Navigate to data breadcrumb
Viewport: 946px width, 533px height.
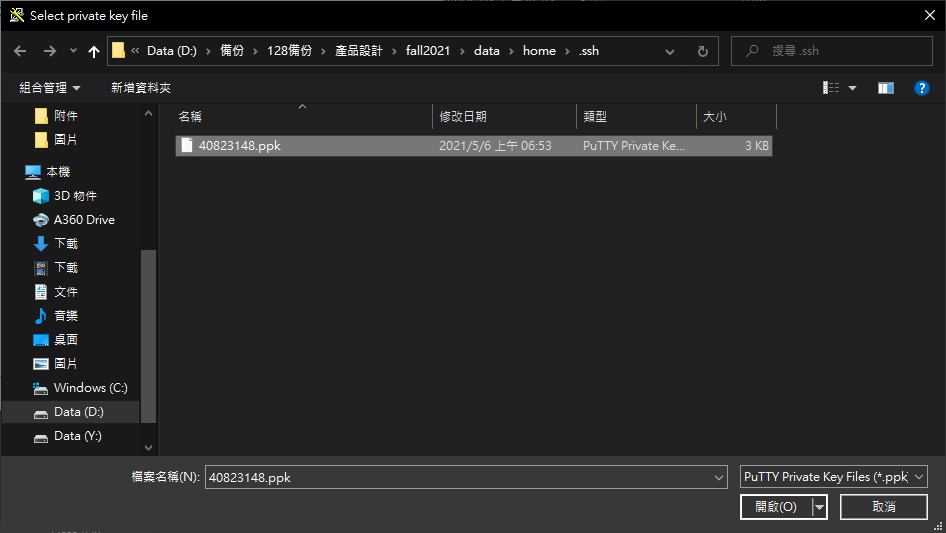coord(486,51)
